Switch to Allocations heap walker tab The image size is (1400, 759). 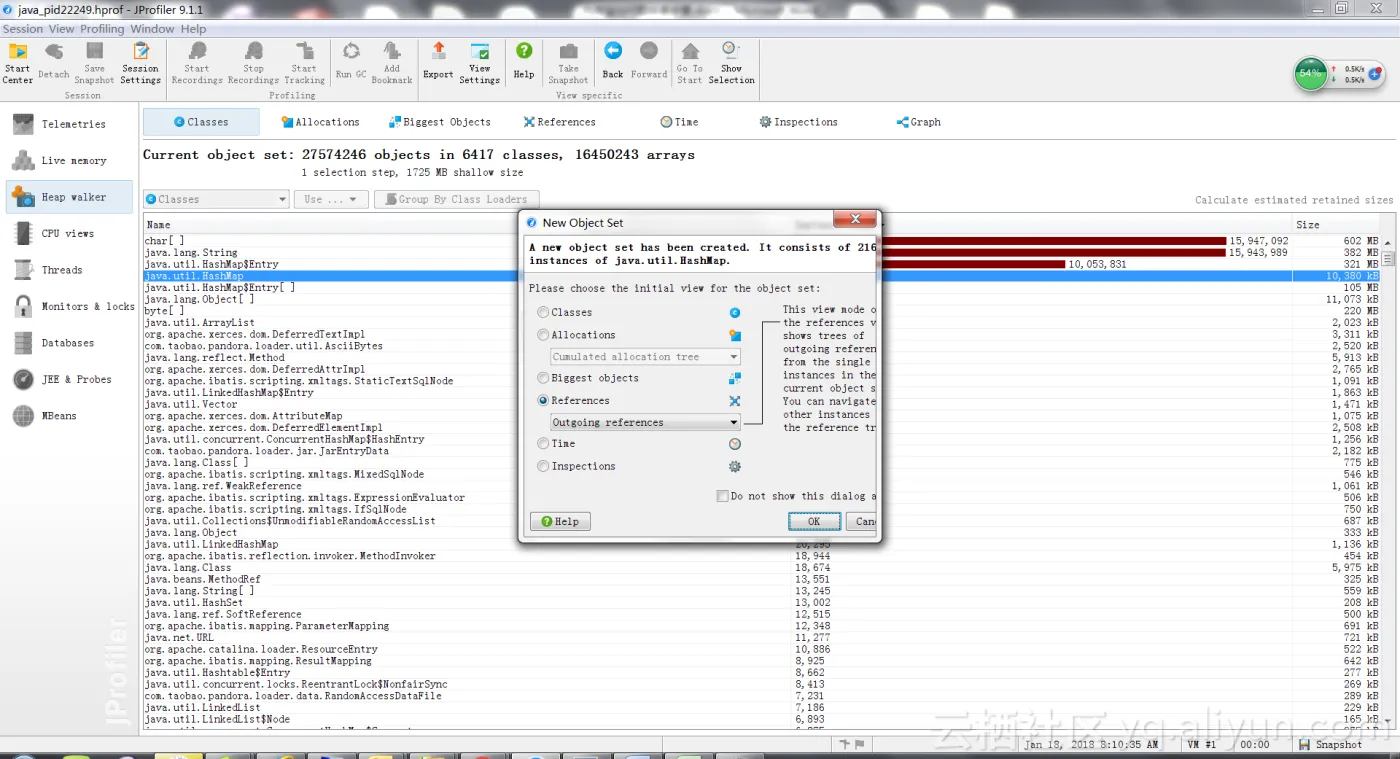[320, 122]
